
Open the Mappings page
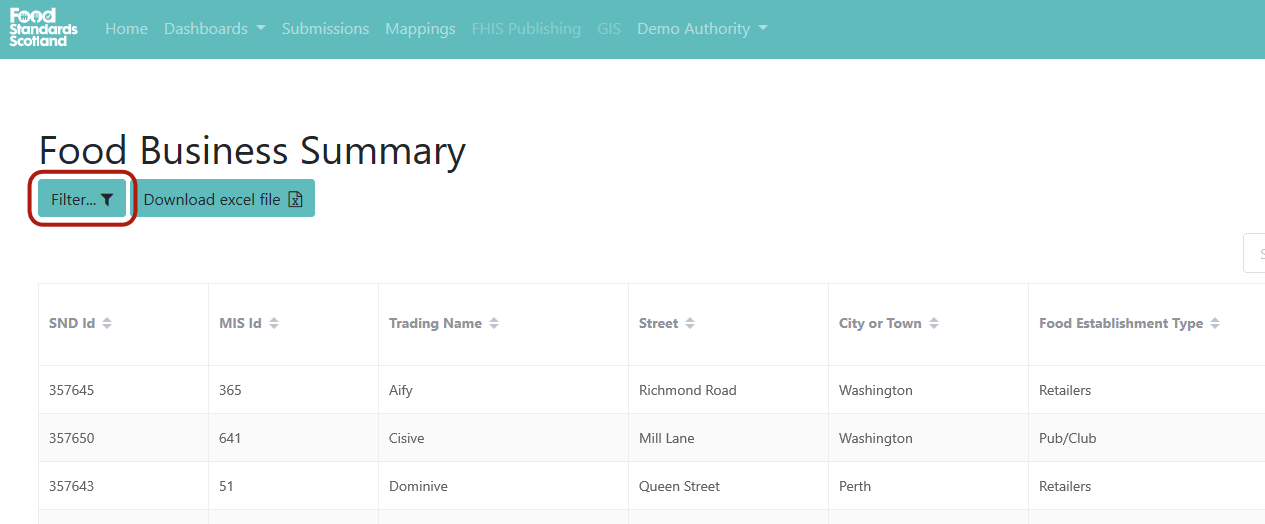420,29
